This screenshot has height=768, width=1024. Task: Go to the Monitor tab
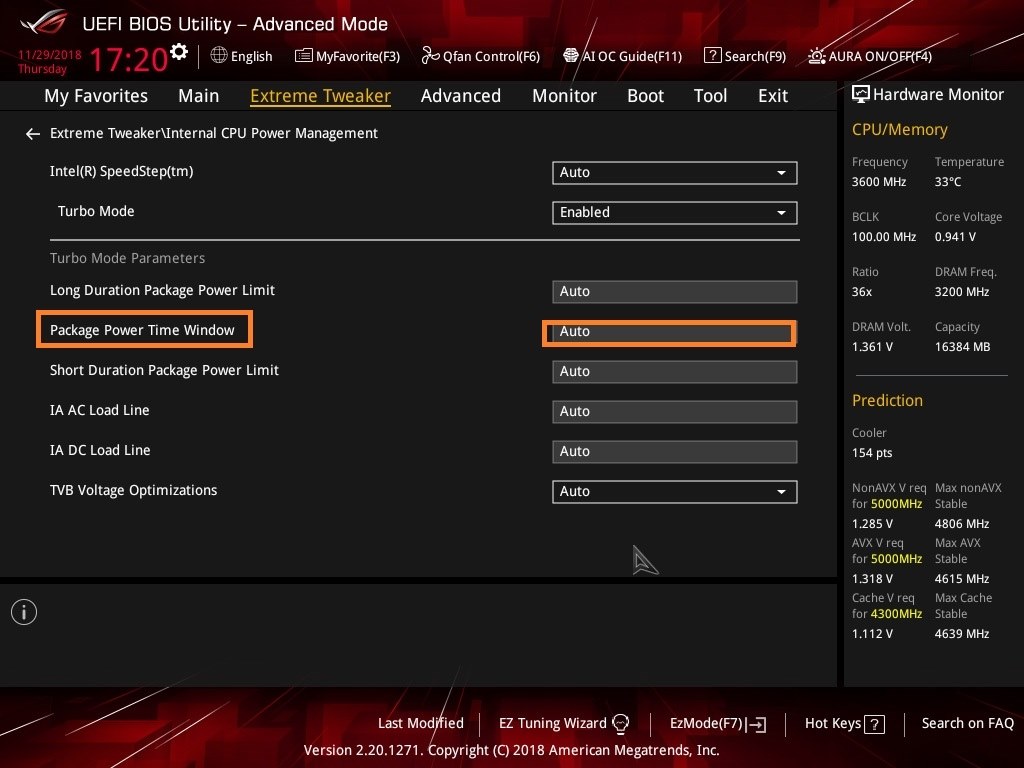[x=564, y=96]
